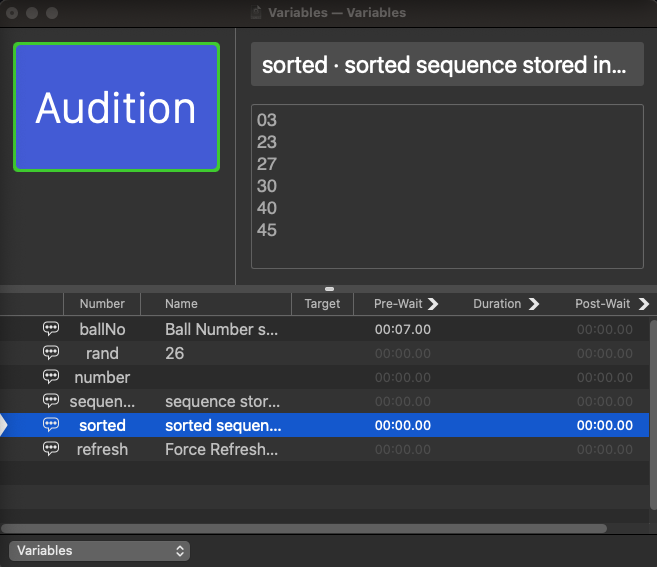Viewport: 657px width, 567px height.
Task: Select the Force Refresh cue row
Action: [x=221, y=449]
